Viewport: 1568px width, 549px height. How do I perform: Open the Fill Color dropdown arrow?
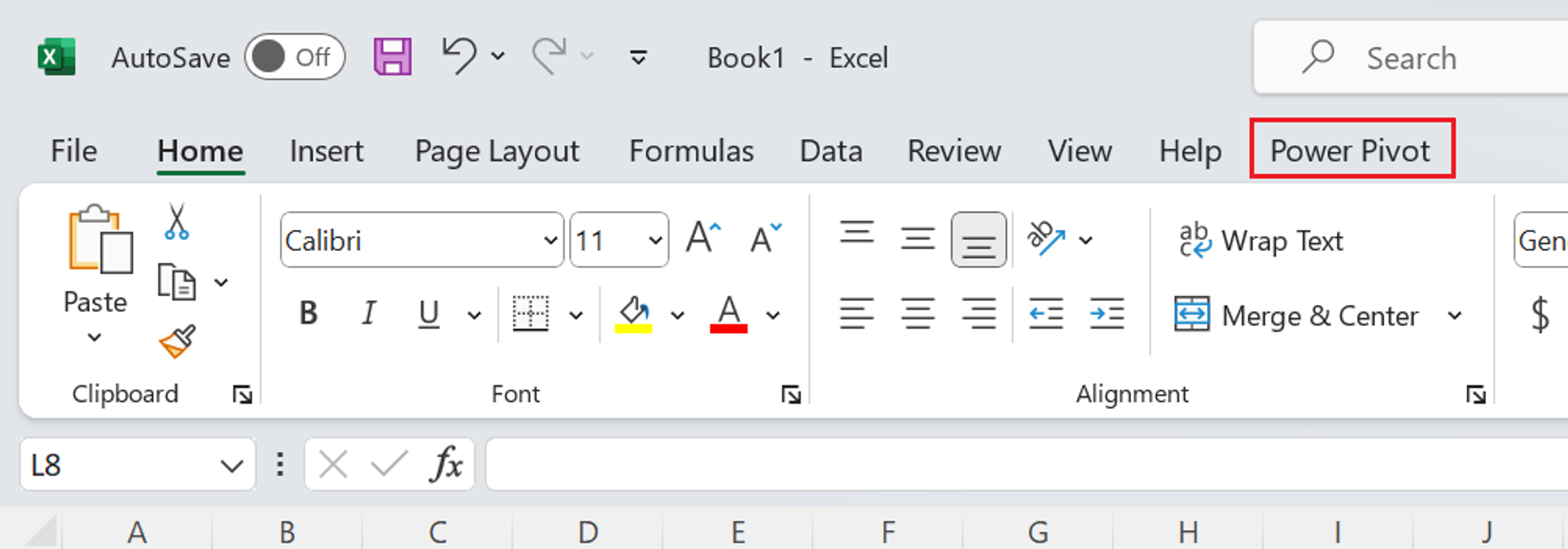(678, 315)
